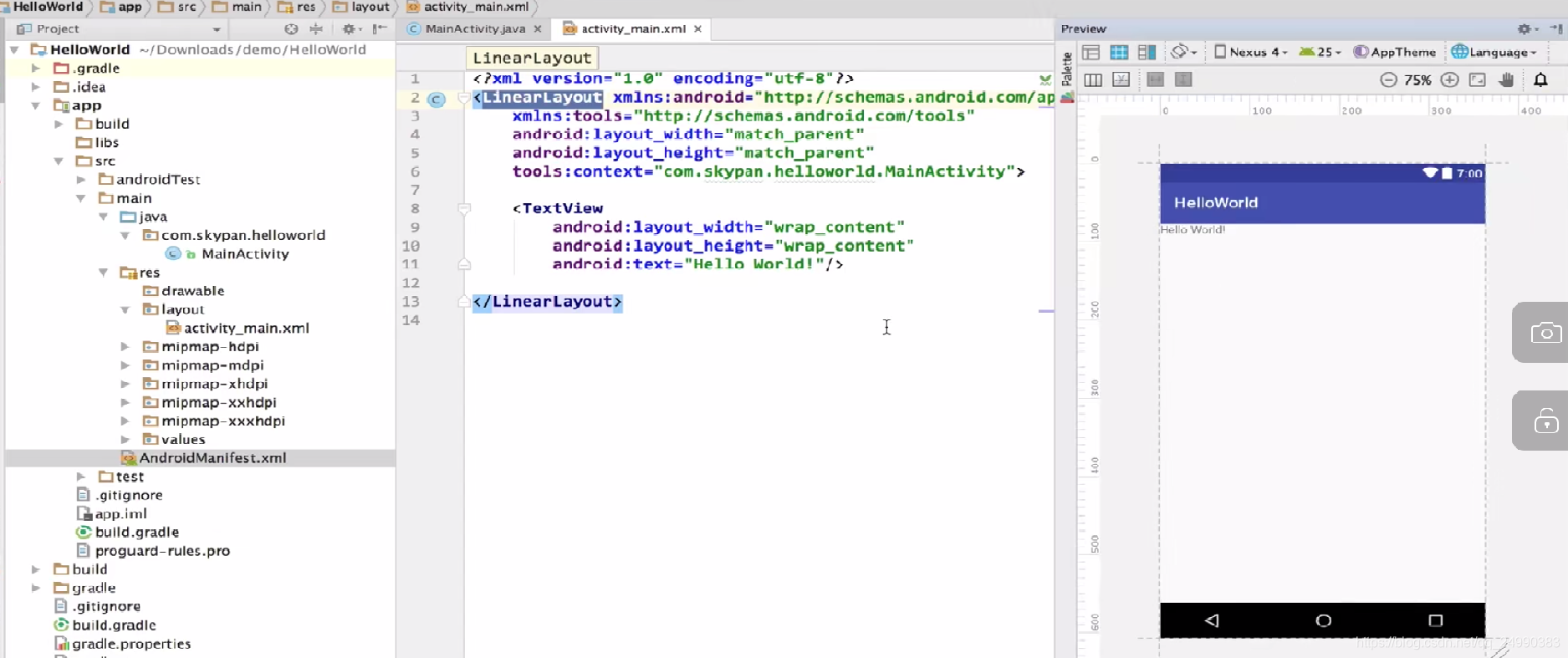Click the TextView tag in editor

pos(562,208)
